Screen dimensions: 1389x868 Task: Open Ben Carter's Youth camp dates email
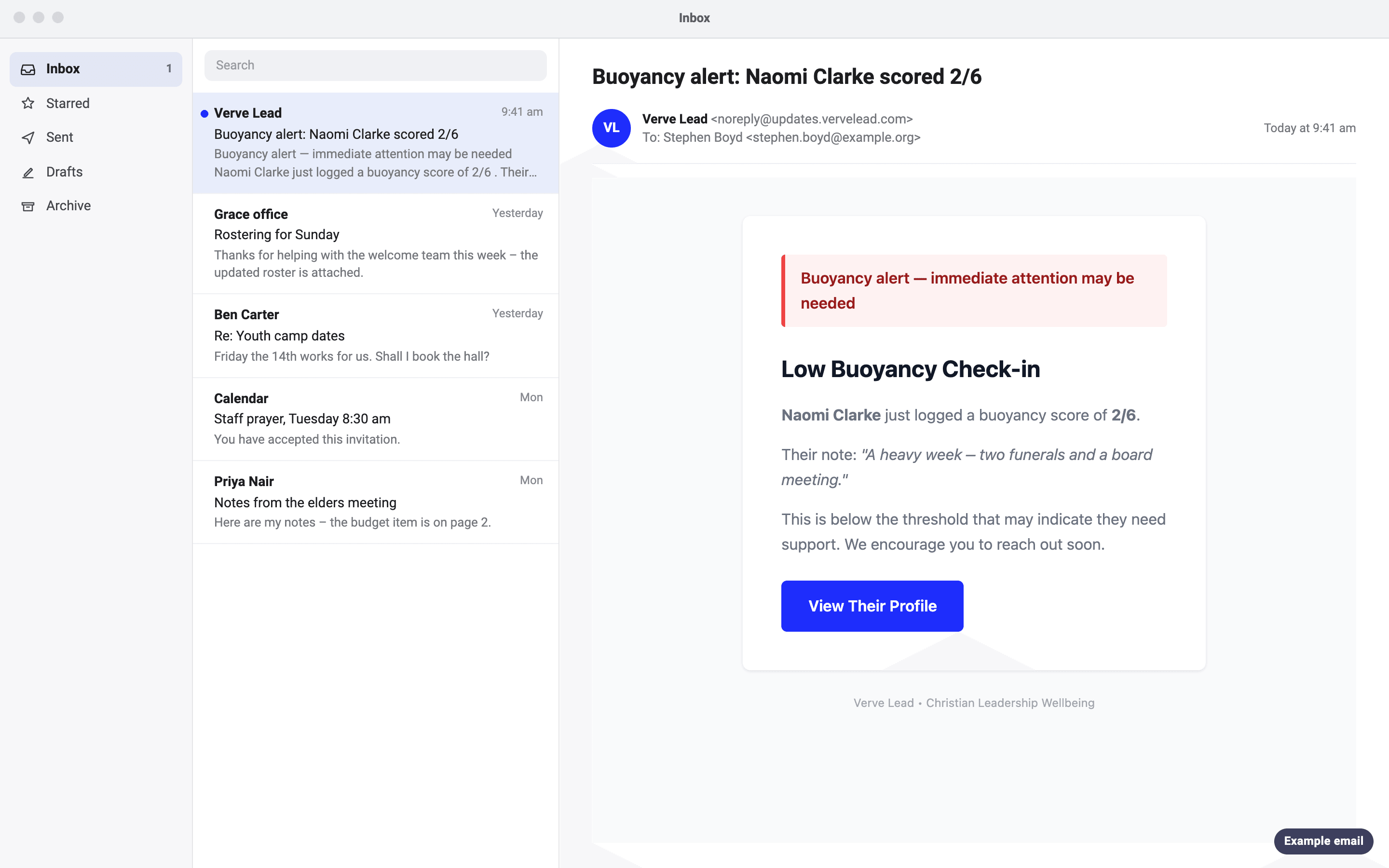375,335
